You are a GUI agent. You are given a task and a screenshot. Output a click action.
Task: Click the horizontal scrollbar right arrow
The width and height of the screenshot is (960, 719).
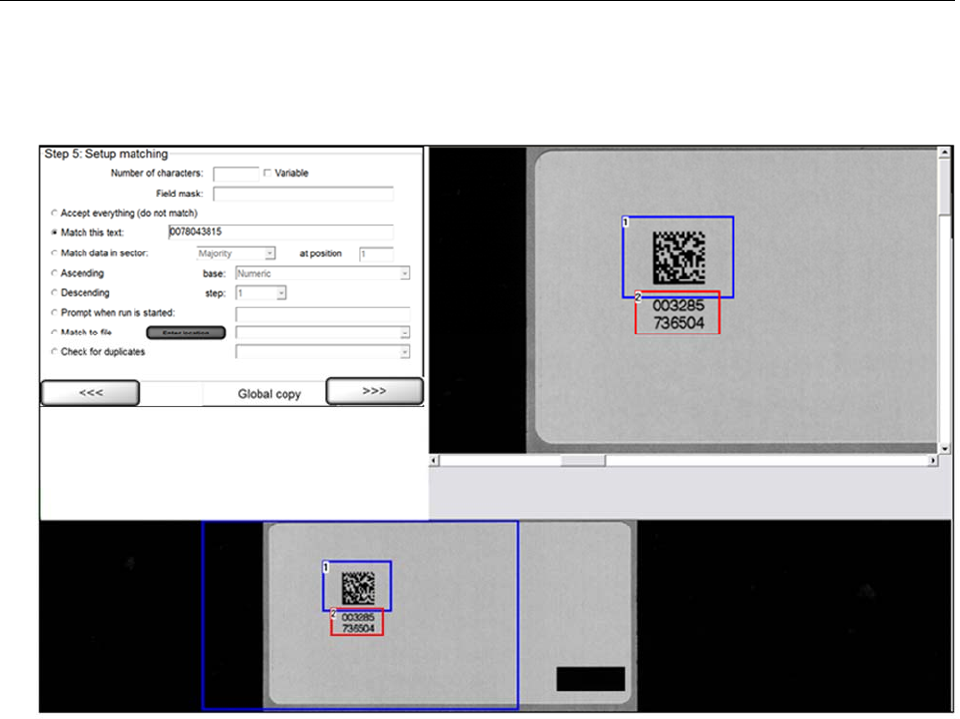[933, 460]
